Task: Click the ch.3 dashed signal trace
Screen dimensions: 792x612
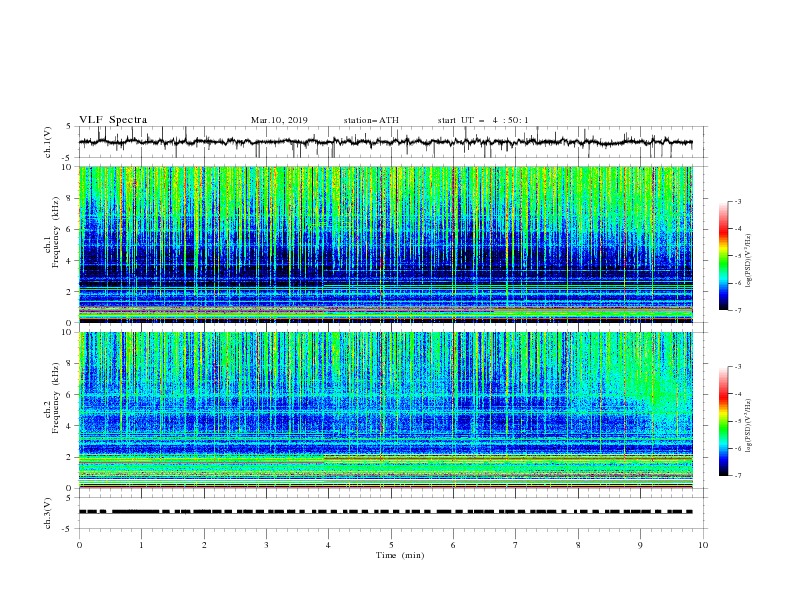Action: tap(385, 512)
